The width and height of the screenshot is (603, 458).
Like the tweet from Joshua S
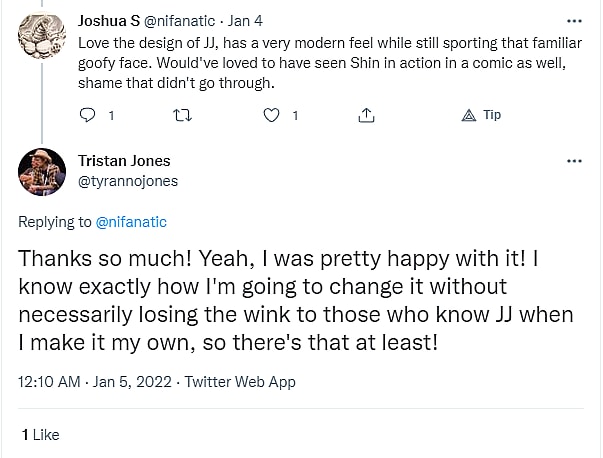[x=271, y=115]
